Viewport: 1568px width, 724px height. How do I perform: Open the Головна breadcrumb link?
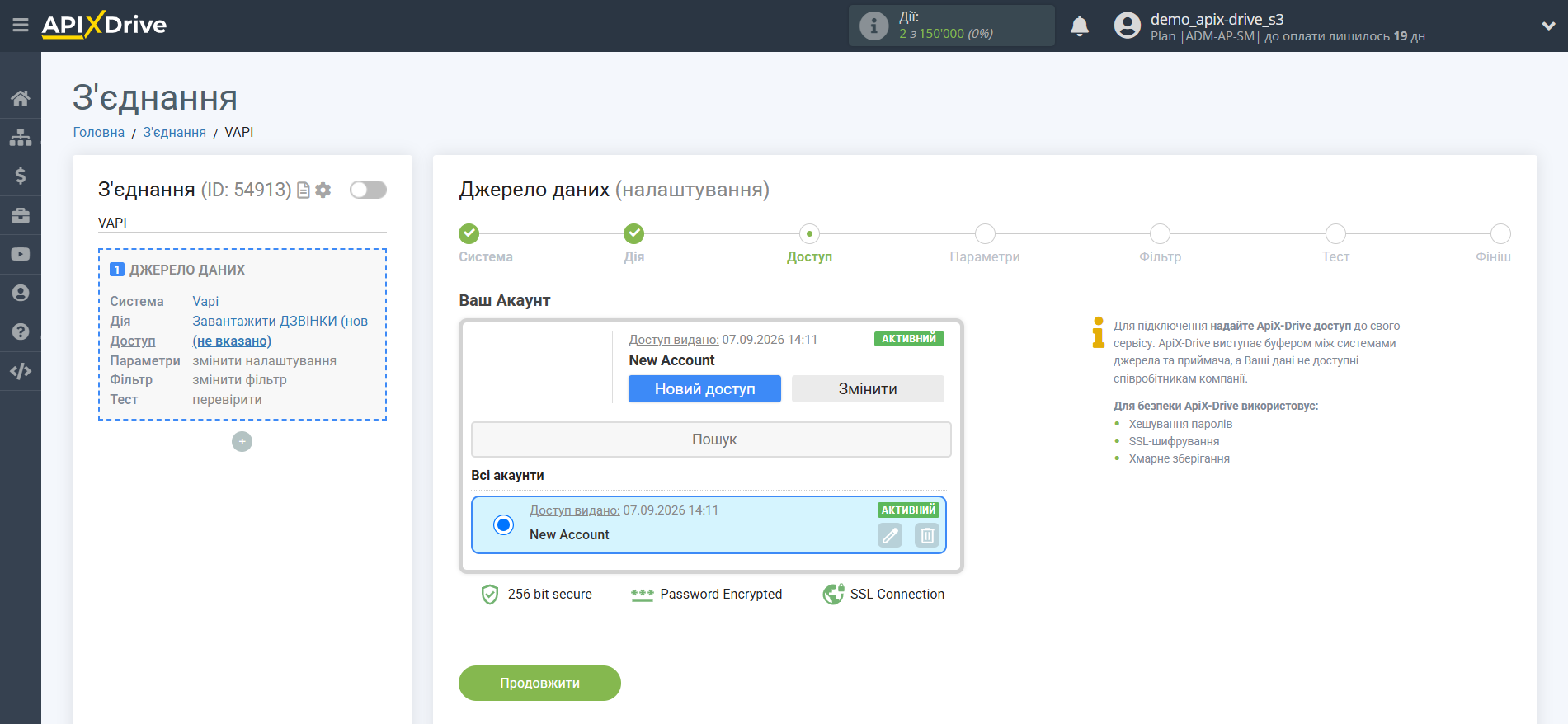[x=99, y=132]
